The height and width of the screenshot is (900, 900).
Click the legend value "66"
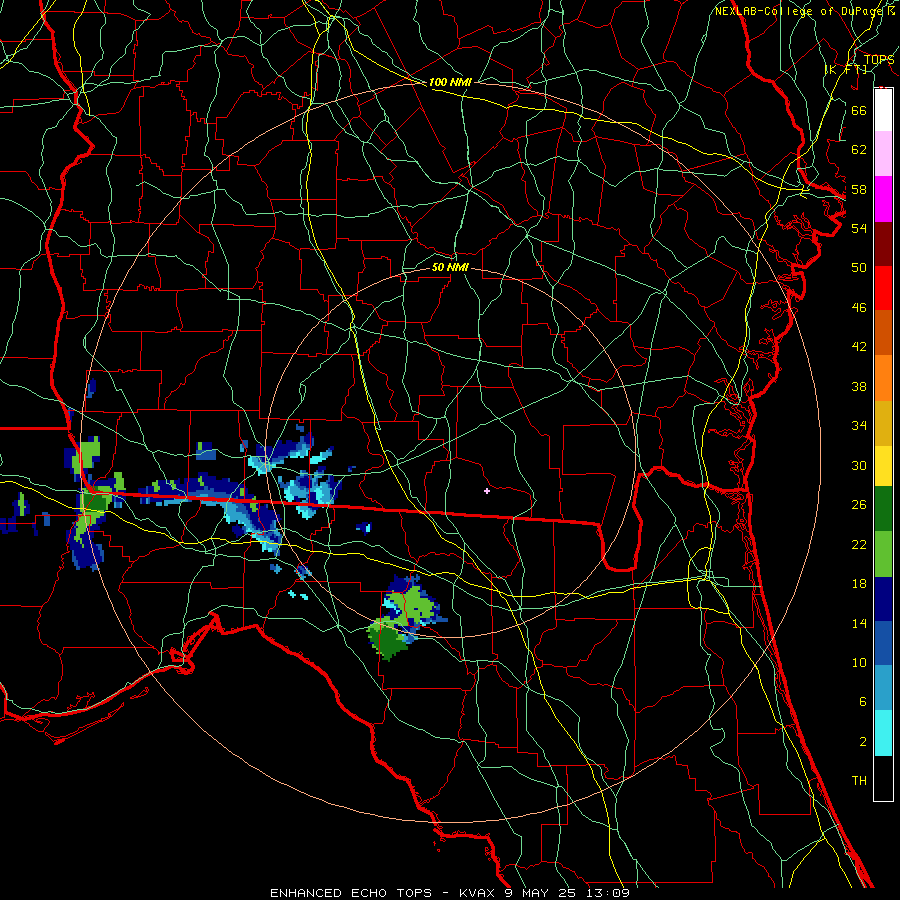859,111
